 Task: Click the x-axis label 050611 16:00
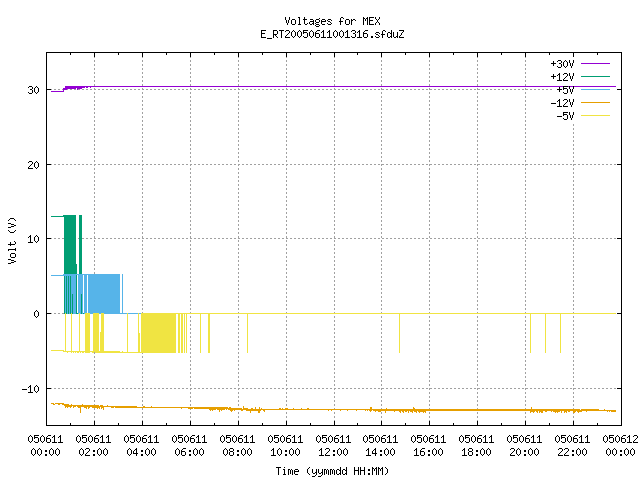tap(428, 446)
